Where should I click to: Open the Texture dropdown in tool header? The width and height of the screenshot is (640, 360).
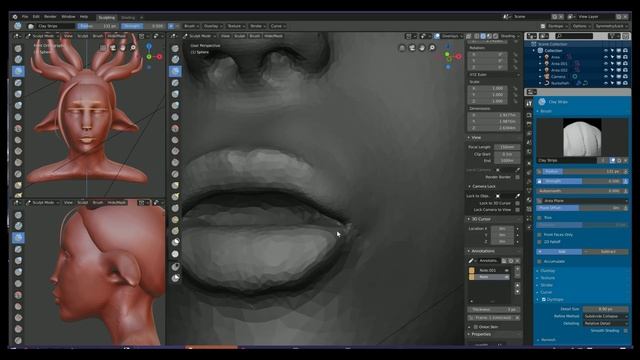coord(236,26)
